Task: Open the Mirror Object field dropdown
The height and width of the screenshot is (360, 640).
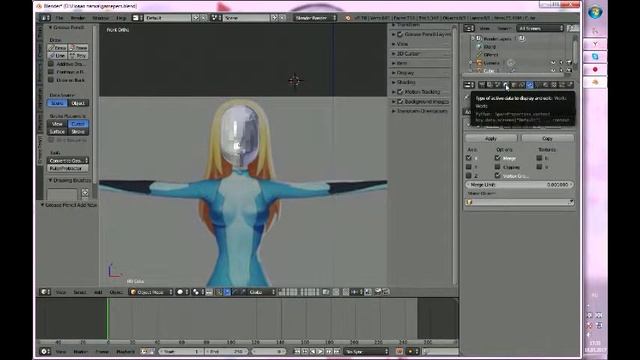Action: [519, 202]
